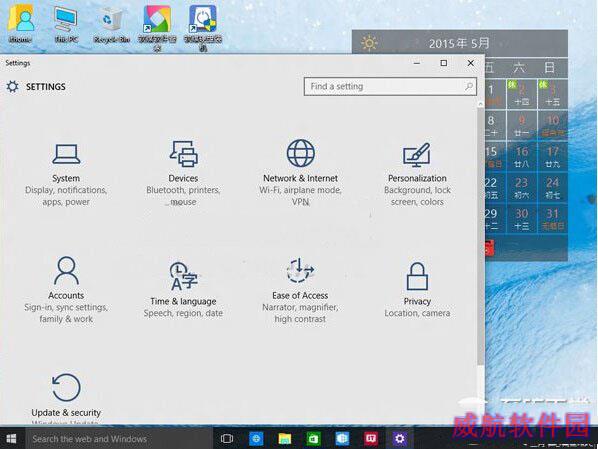Open Task View on the taskbar

click(227, 439)
